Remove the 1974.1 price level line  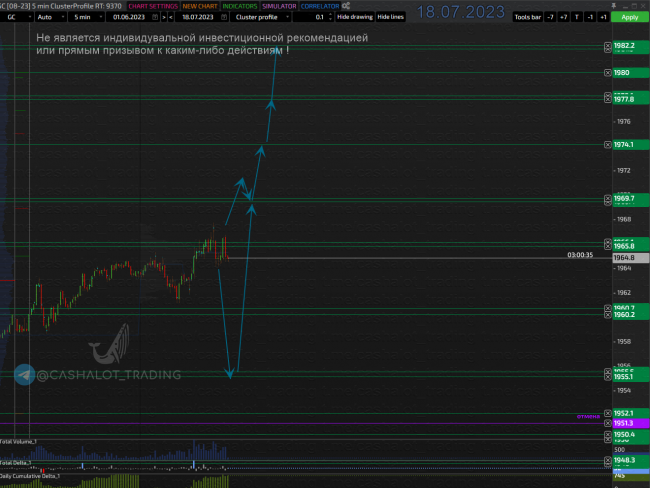pos(607,144)
